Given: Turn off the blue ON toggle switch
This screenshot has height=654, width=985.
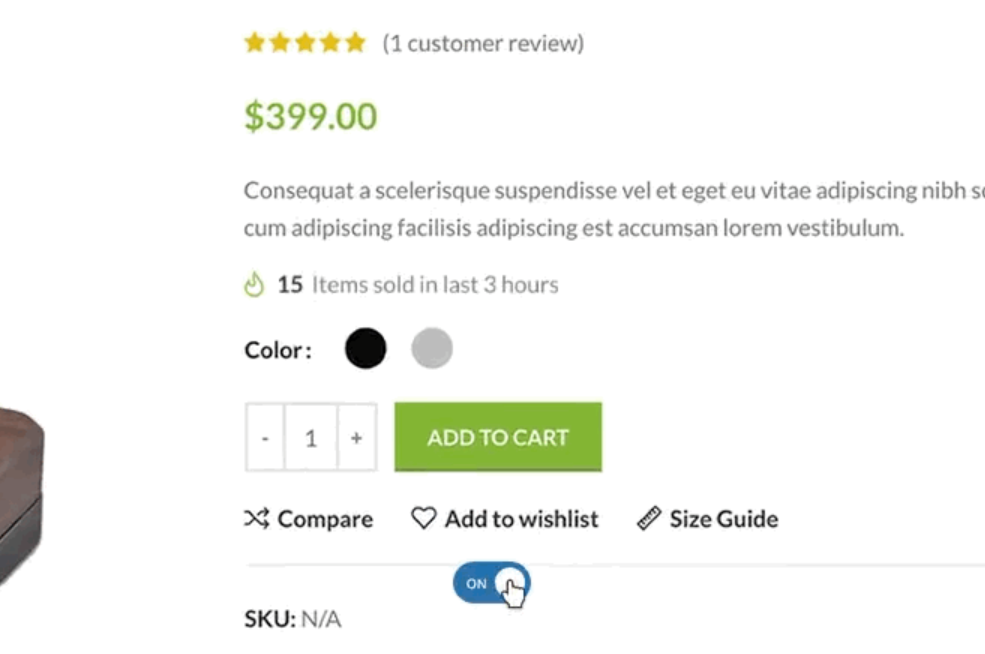Looking at the screenshot, I should point(492,582).
